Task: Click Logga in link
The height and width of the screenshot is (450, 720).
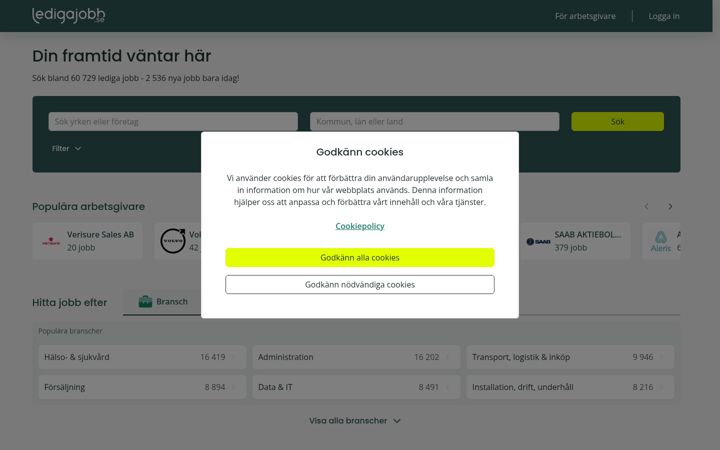Action: click(664, 16)
